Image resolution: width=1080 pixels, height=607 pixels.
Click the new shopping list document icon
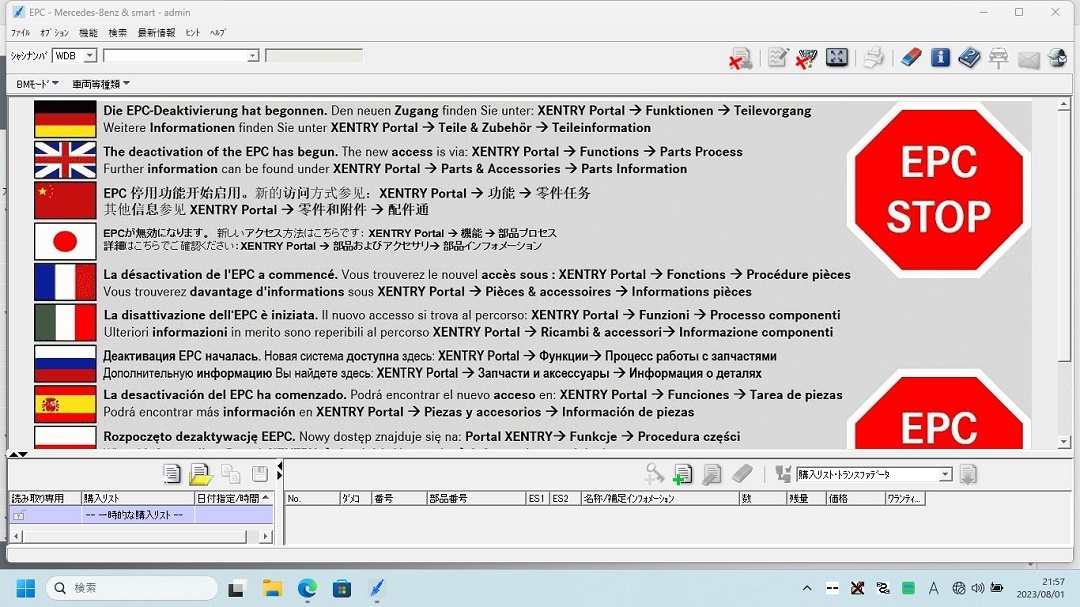click(172, 475)
